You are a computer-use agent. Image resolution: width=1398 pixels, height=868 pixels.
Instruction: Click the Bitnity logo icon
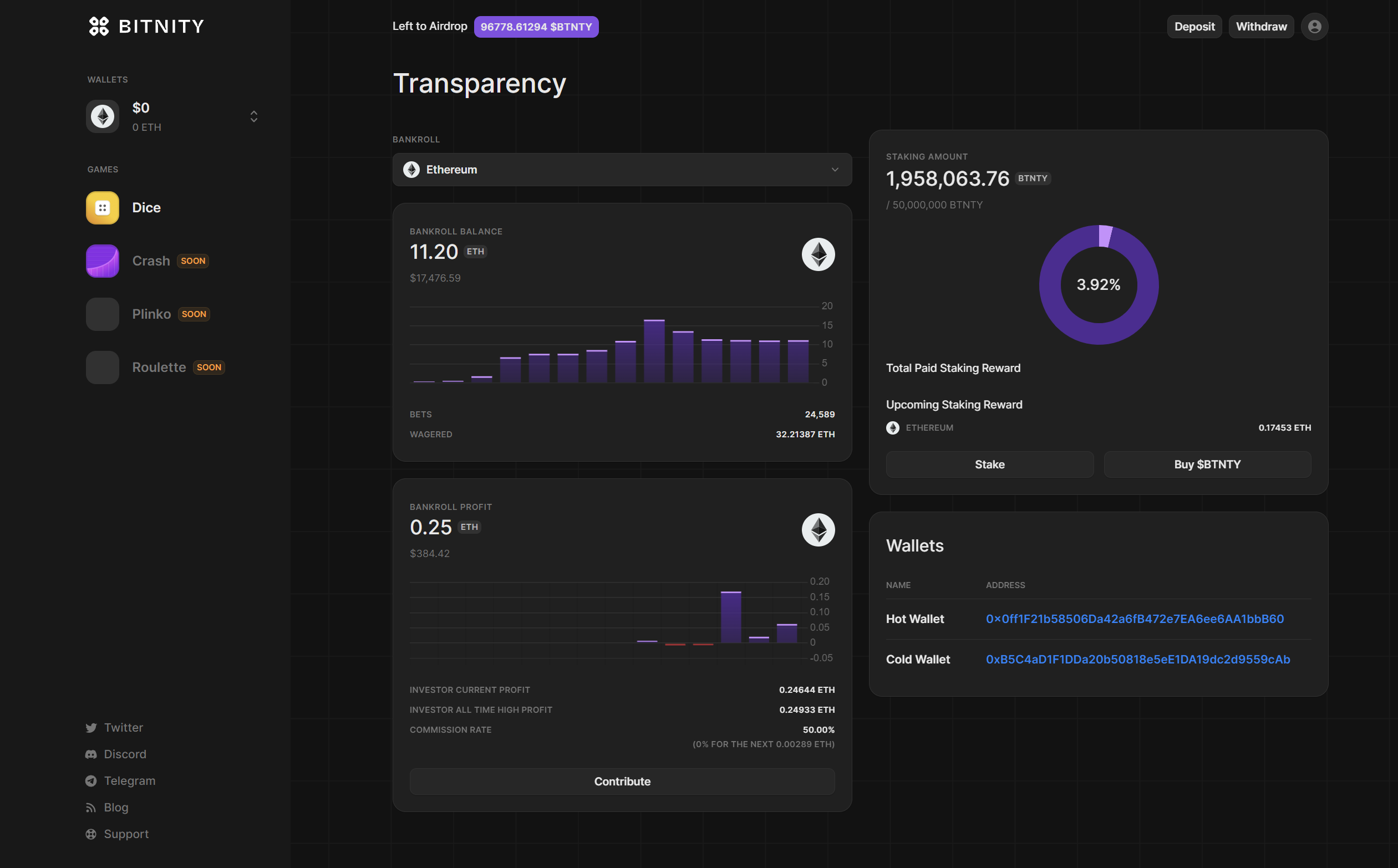(x=99, y=27)
